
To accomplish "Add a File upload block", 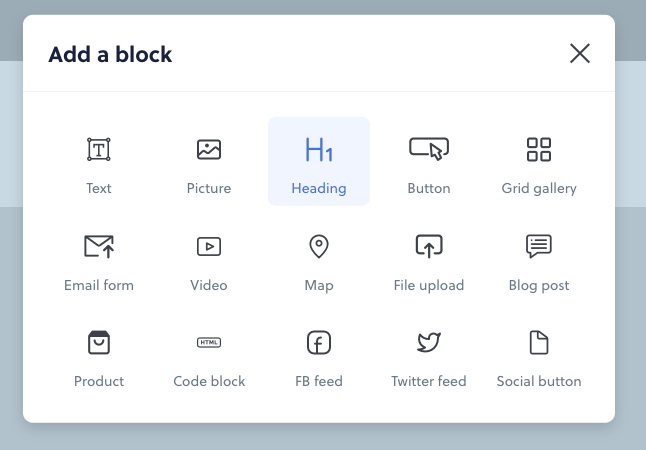I will pyautogui.click(x=429, y=259).
